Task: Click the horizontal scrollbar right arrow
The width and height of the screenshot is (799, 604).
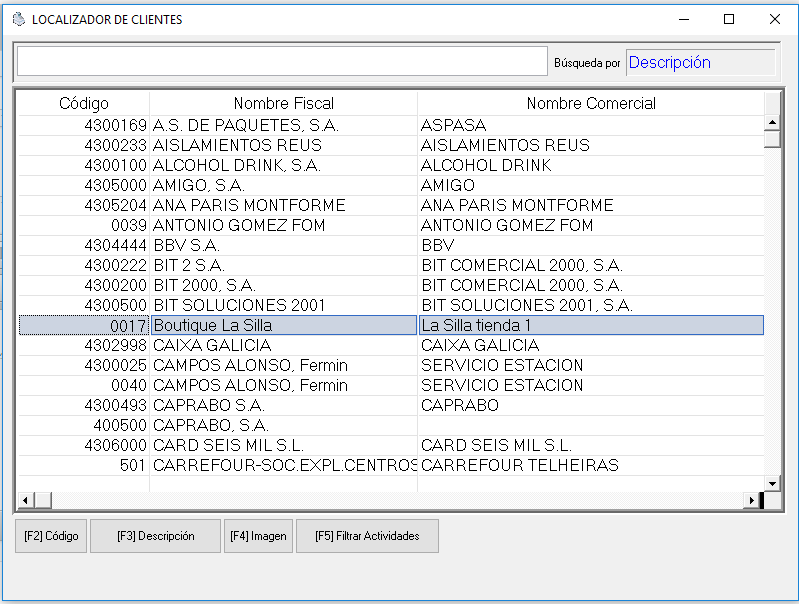Action: 751,501
